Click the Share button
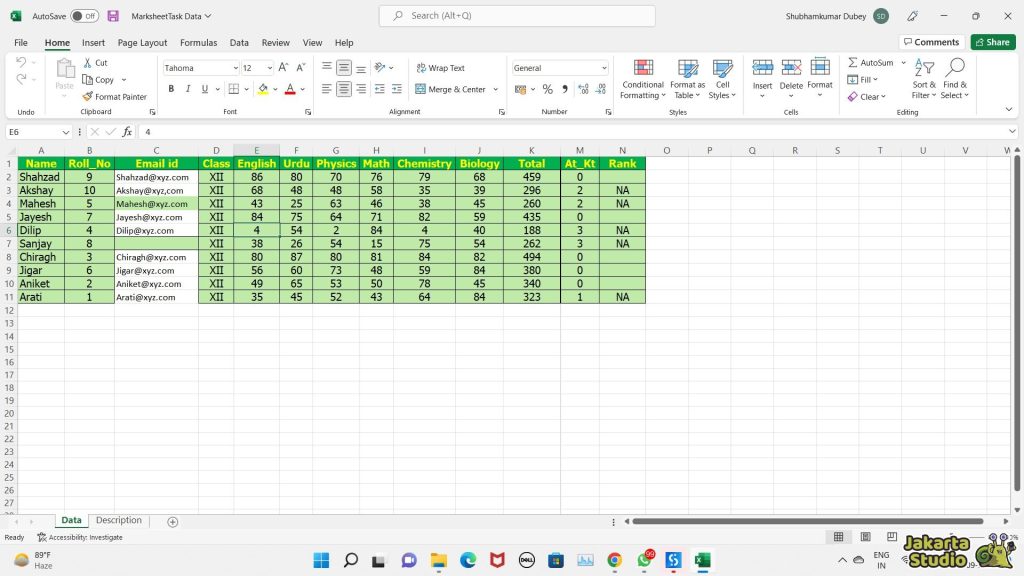The width and height of the screenshot is (1024, 576). [991, 42]
